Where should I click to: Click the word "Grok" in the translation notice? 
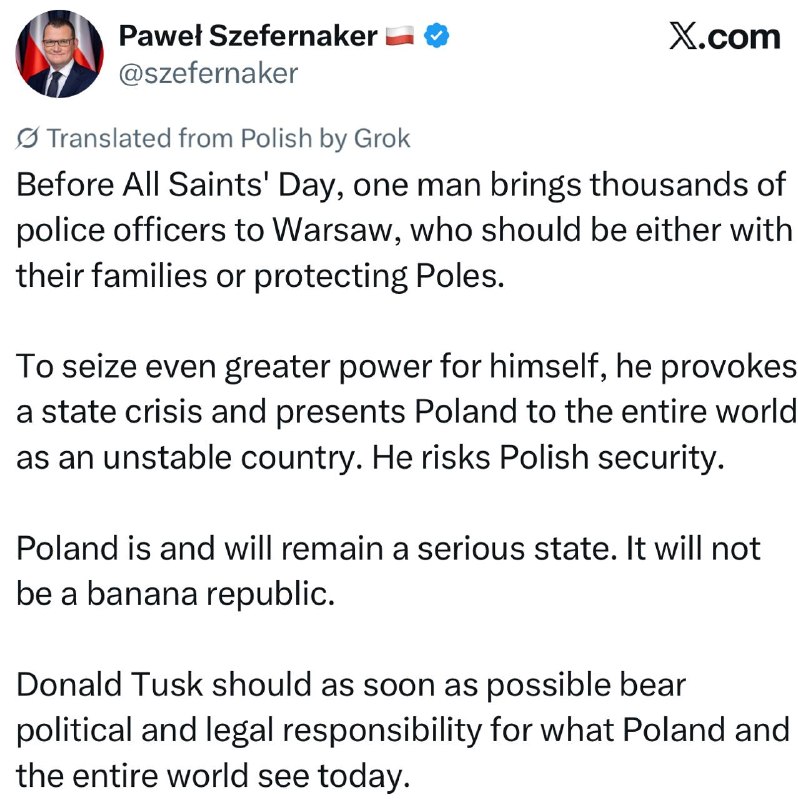[382, 138]
